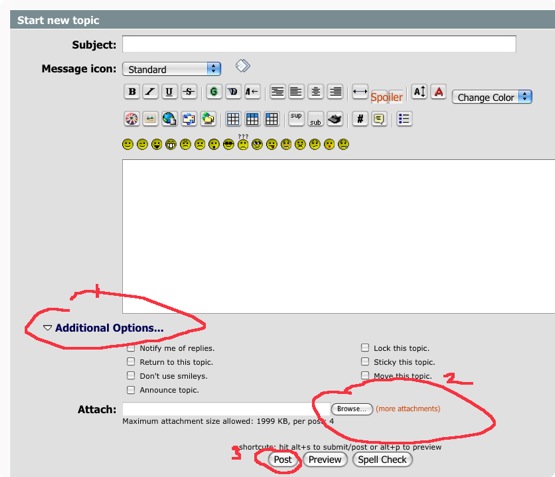Viewport: 555px width, 477px height.
Task: Click into the Subject text field
Action: click(x=319, y=44)
